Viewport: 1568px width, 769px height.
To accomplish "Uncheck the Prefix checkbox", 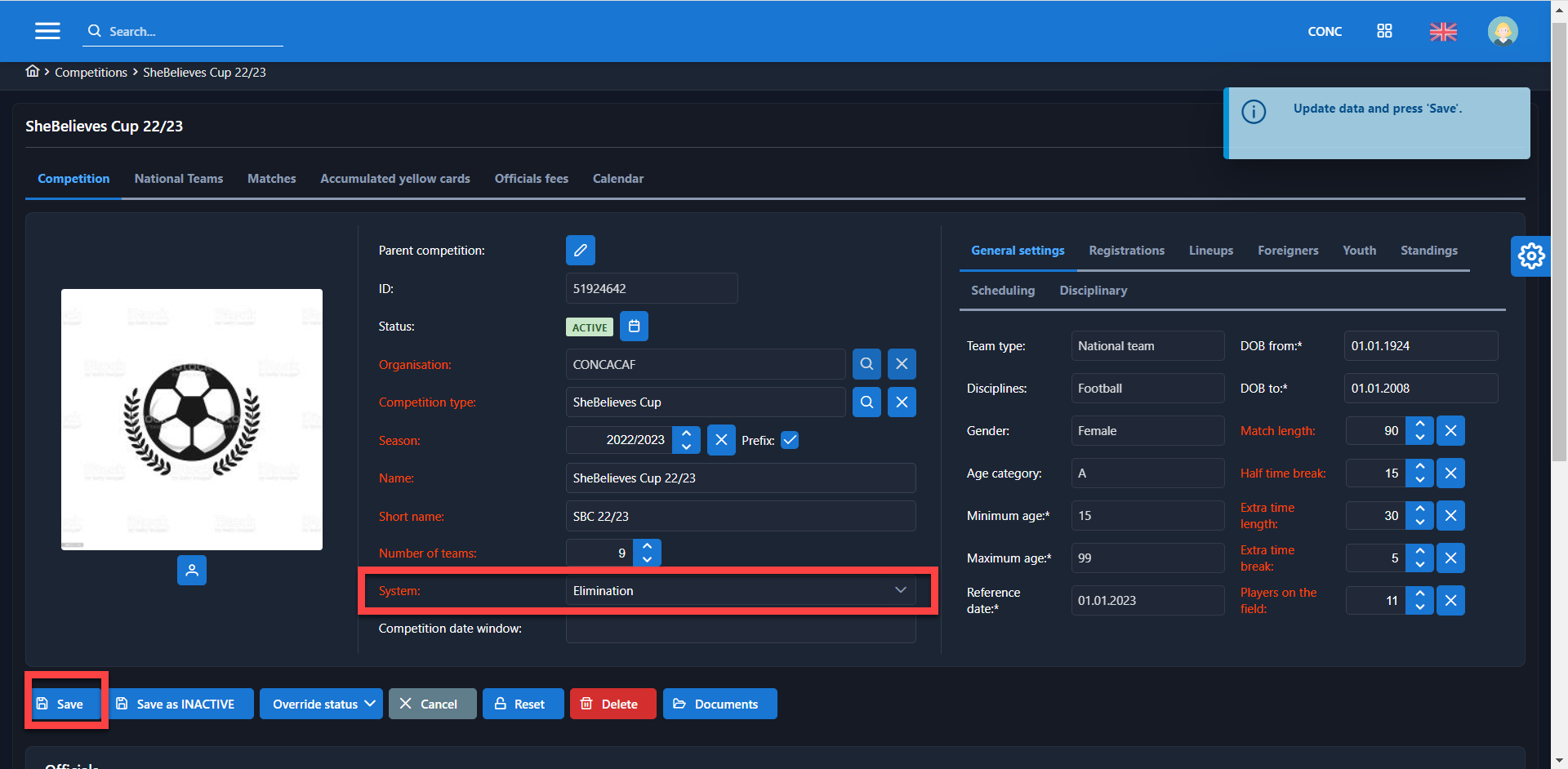I will [790, 440].
